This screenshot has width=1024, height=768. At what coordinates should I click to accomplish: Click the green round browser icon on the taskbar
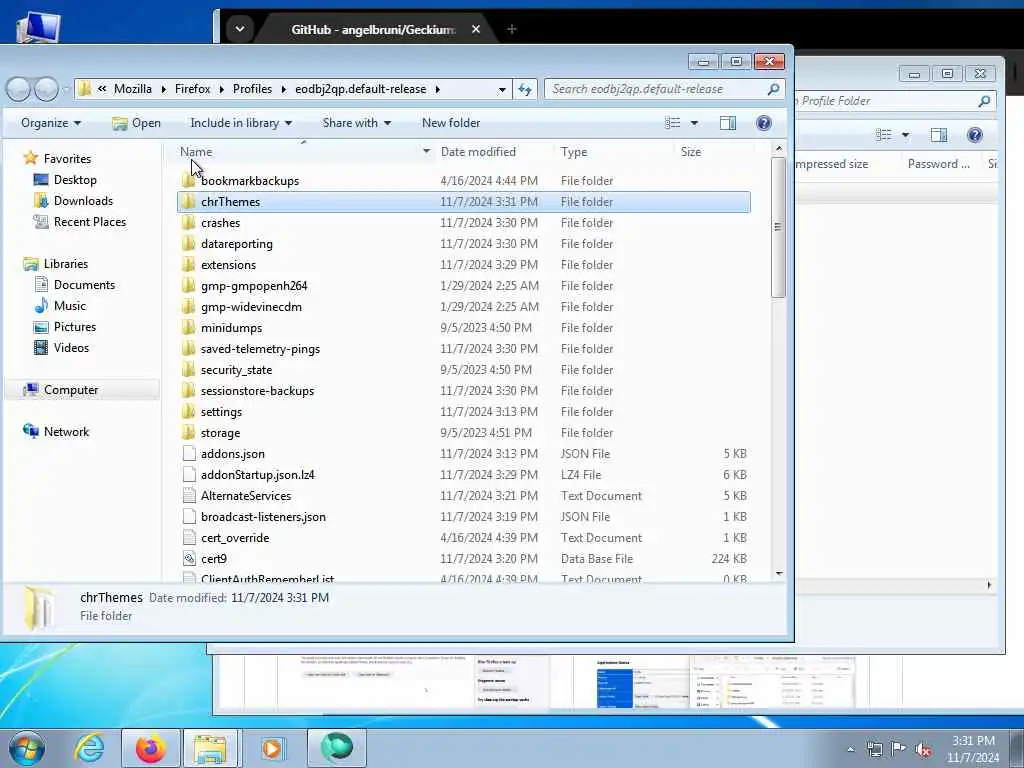click(336, 748)
